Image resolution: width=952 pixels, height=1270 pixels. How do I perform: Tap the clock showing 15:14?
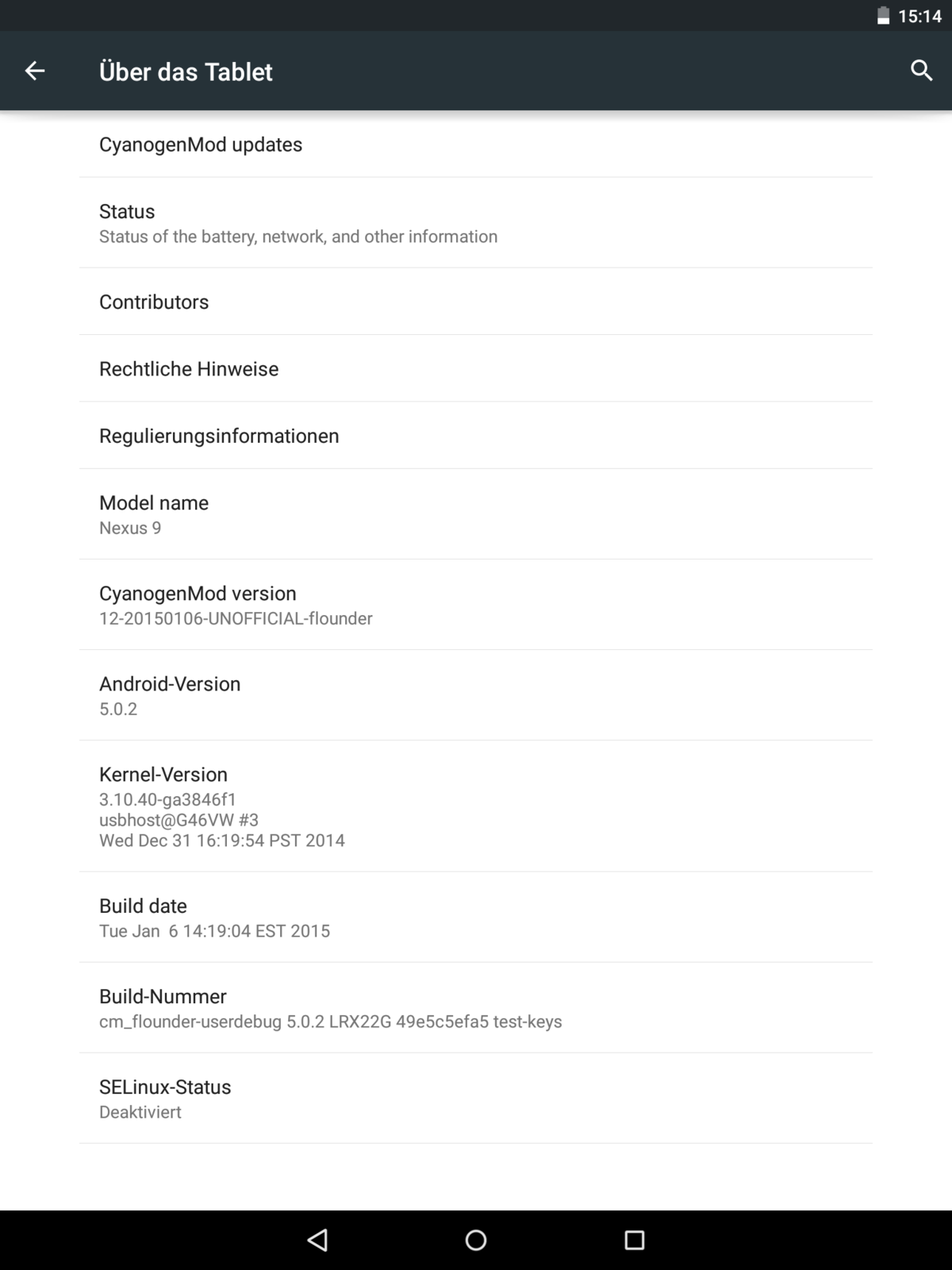coord(919,16)
